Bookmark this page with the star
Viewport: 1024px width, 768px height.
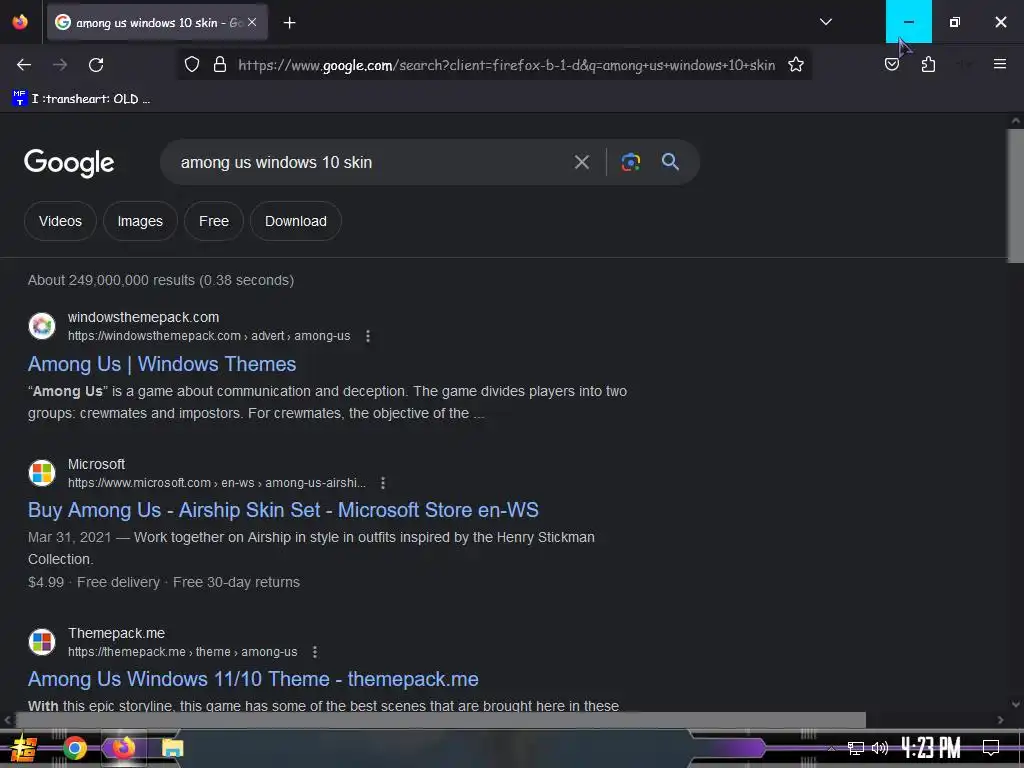pyautogui.click(x=795, y=65)
